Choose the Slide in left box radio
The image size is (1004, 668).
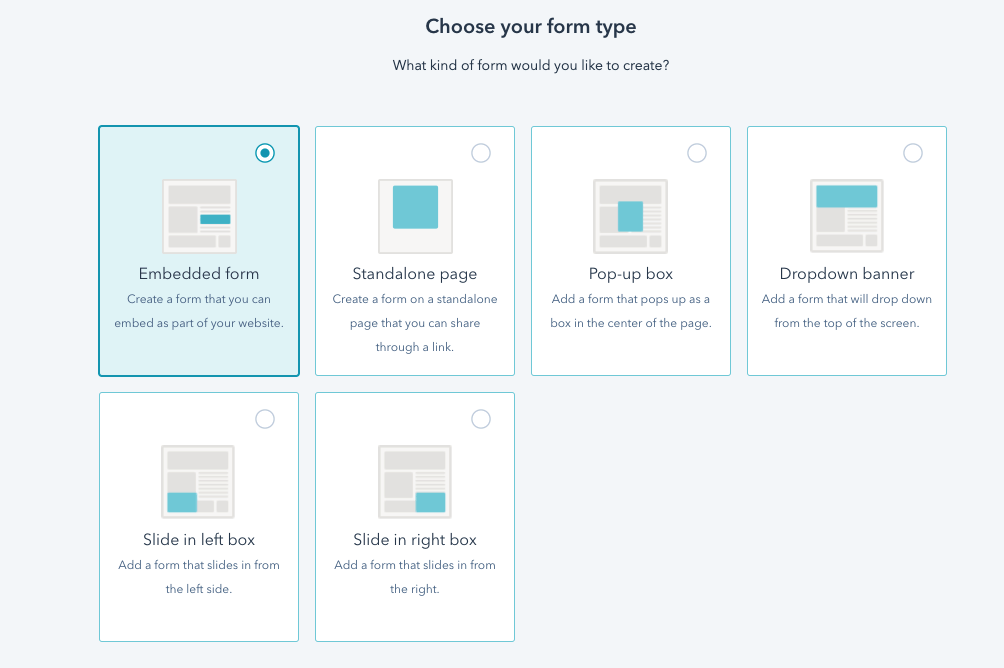(x=265, y=419)
